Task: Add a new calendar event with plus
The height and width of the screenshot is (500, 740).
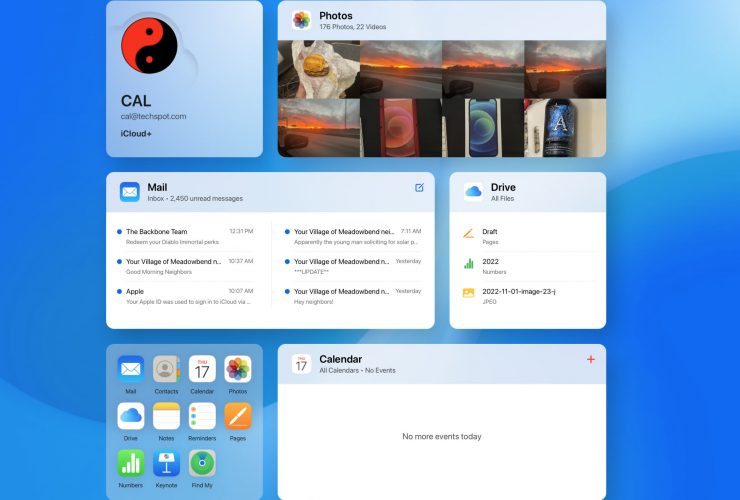Action: [x=590, y=359]
